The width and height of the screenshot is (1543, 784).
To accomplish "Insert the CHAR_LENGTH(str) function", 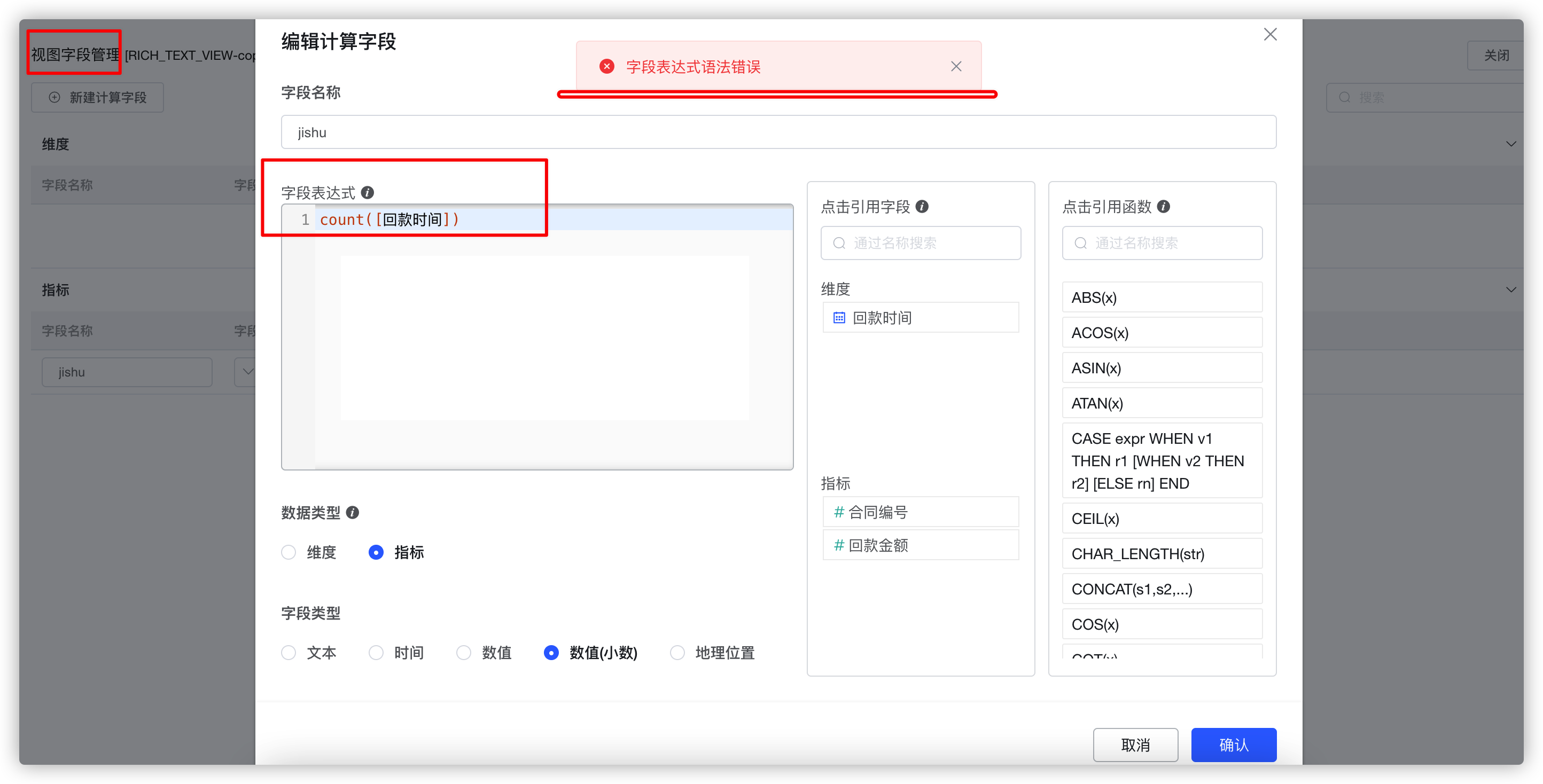I will tap(1162, 554).
